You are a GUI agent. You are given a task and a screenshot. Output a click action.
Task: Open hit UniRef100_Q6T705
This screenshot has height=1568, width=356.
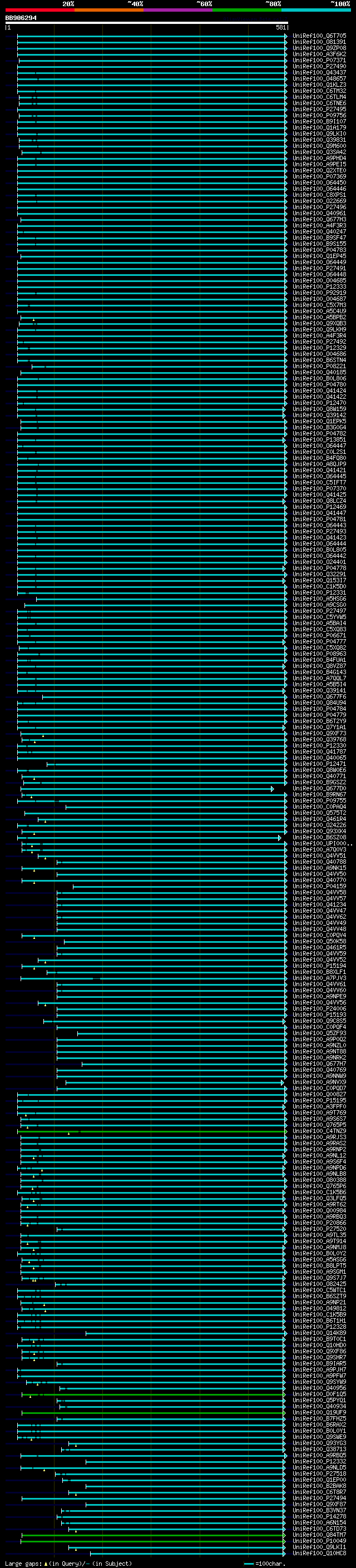[319, 36]
